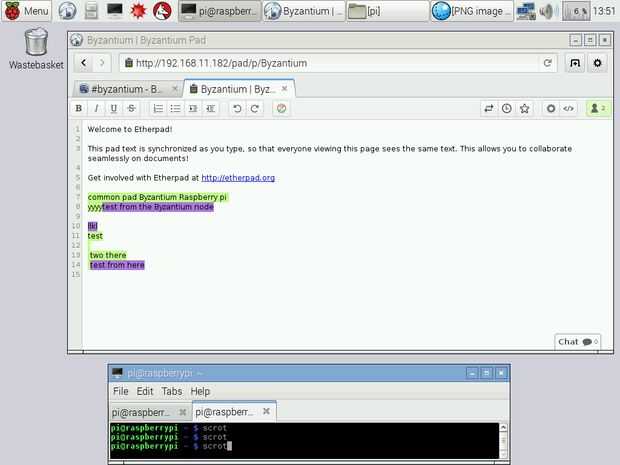Click the 'Welcome to Etherpad!' line

[130, 129]
